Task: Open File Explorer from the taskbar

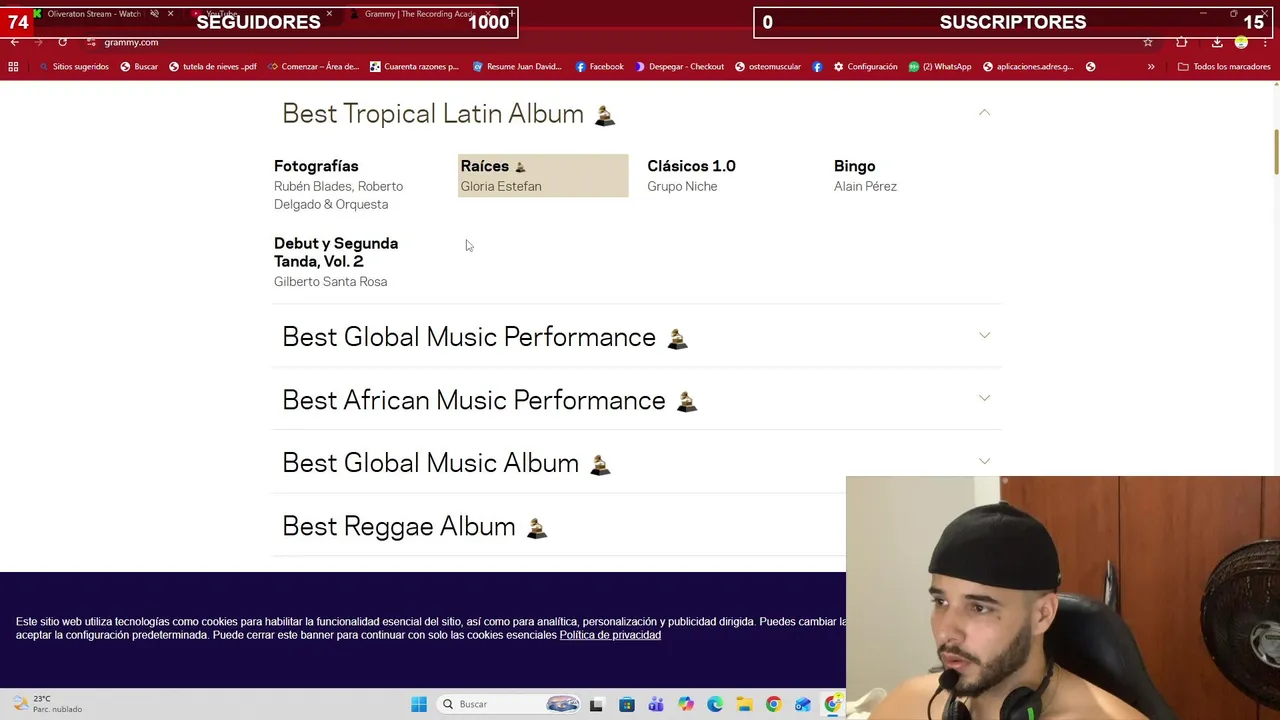Action: [744, 704]
